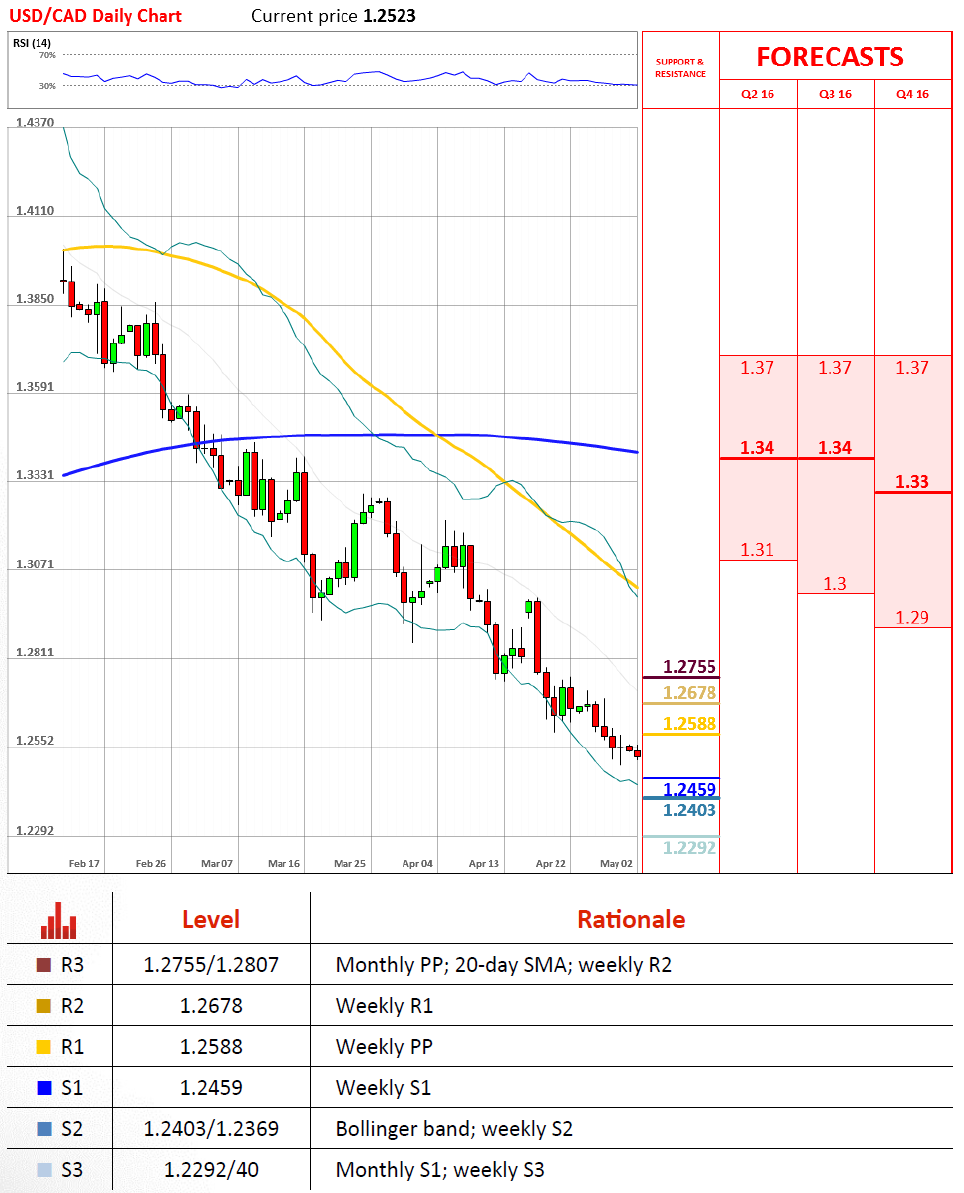
Task: Click the 1.2588 level table cell
Action: point(212,1047)
